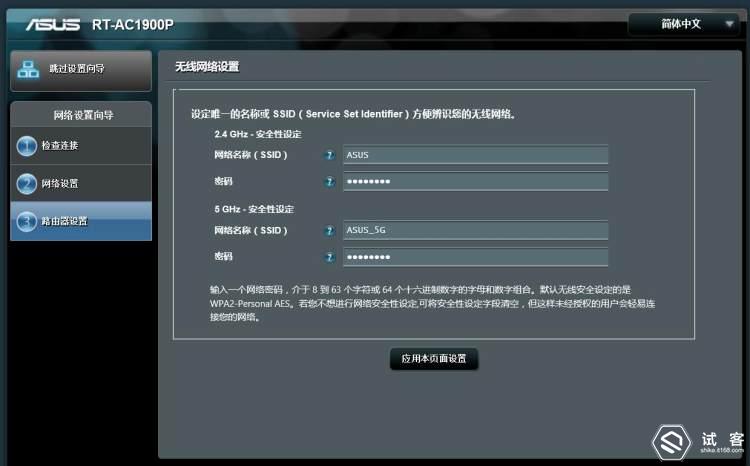
Task: Select the 路由器设置 step
Action: (x=81, y=222)
